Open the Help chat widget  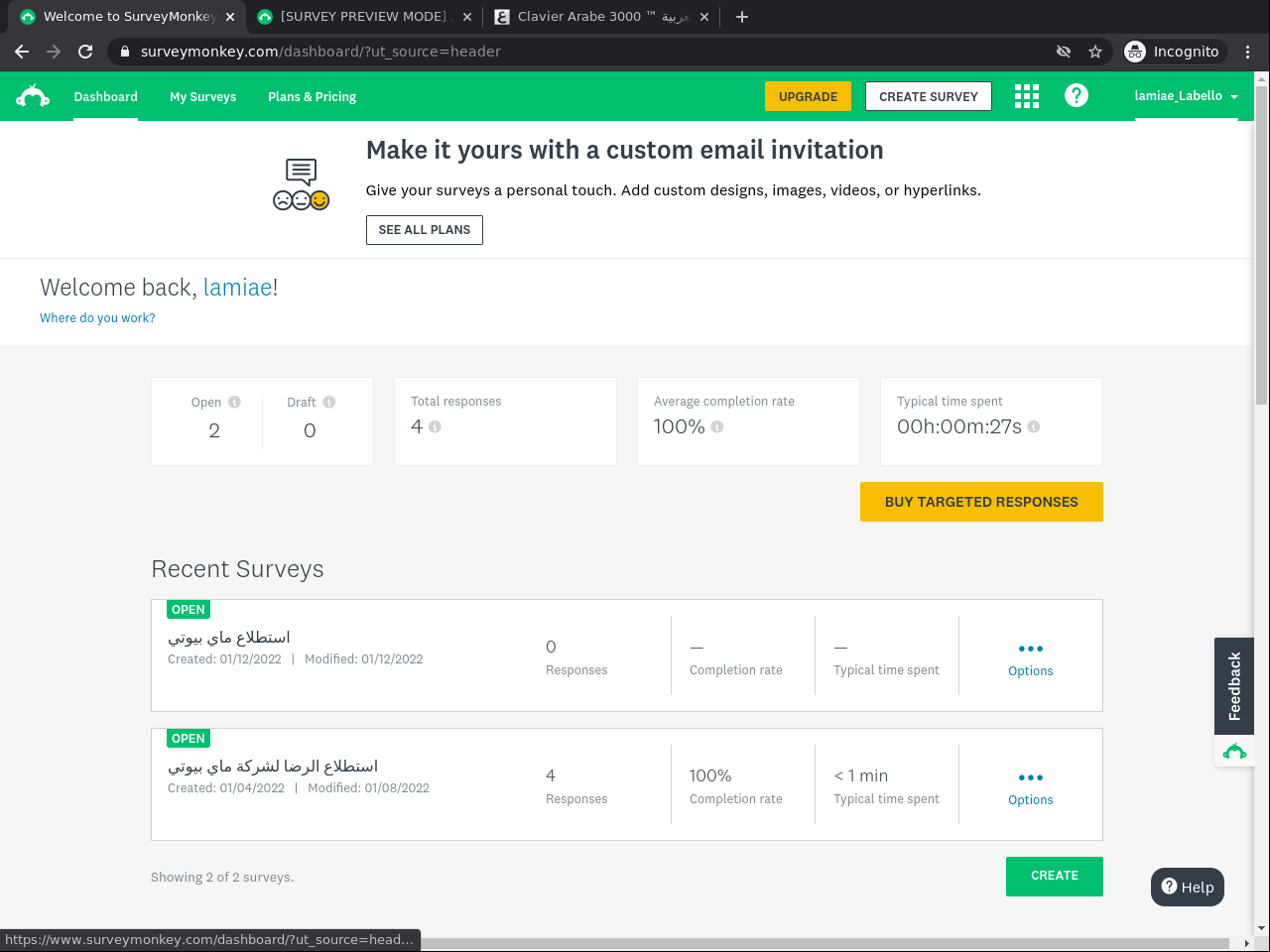pyautogui.click(x=1188, y=888)
